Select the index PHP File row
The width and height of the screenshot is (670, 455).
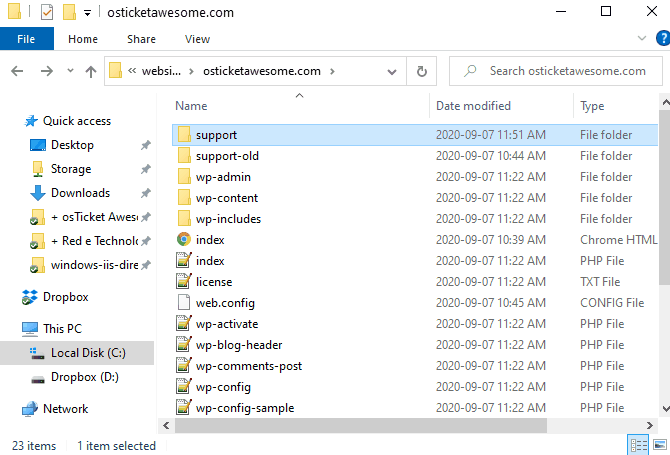(415, 261)
